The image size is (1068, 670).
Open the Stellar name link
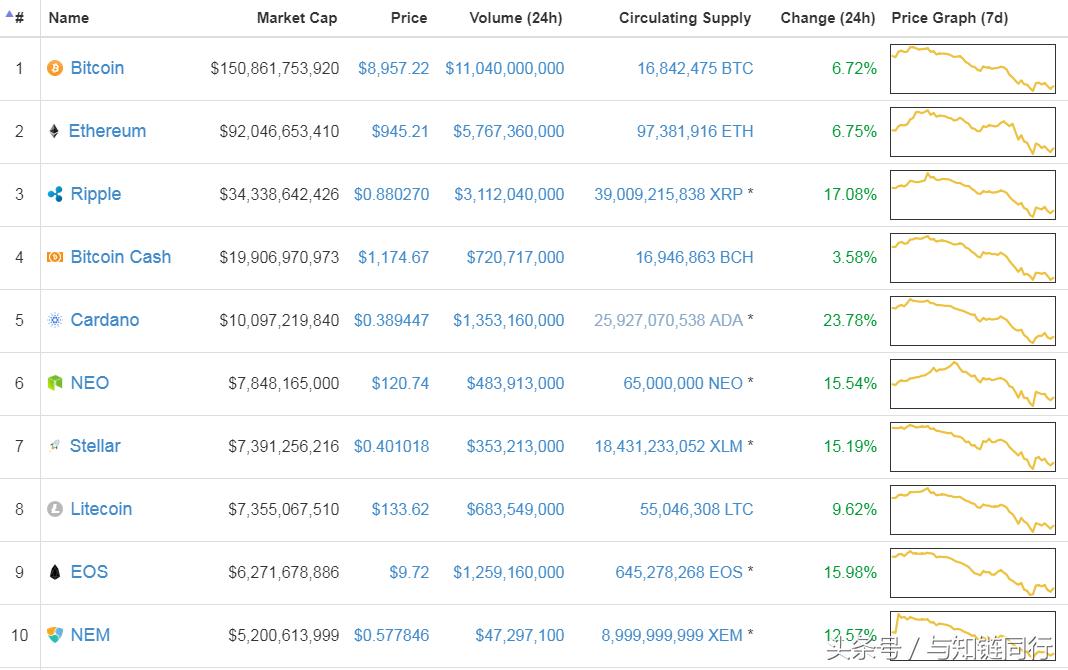coord(95,446)
